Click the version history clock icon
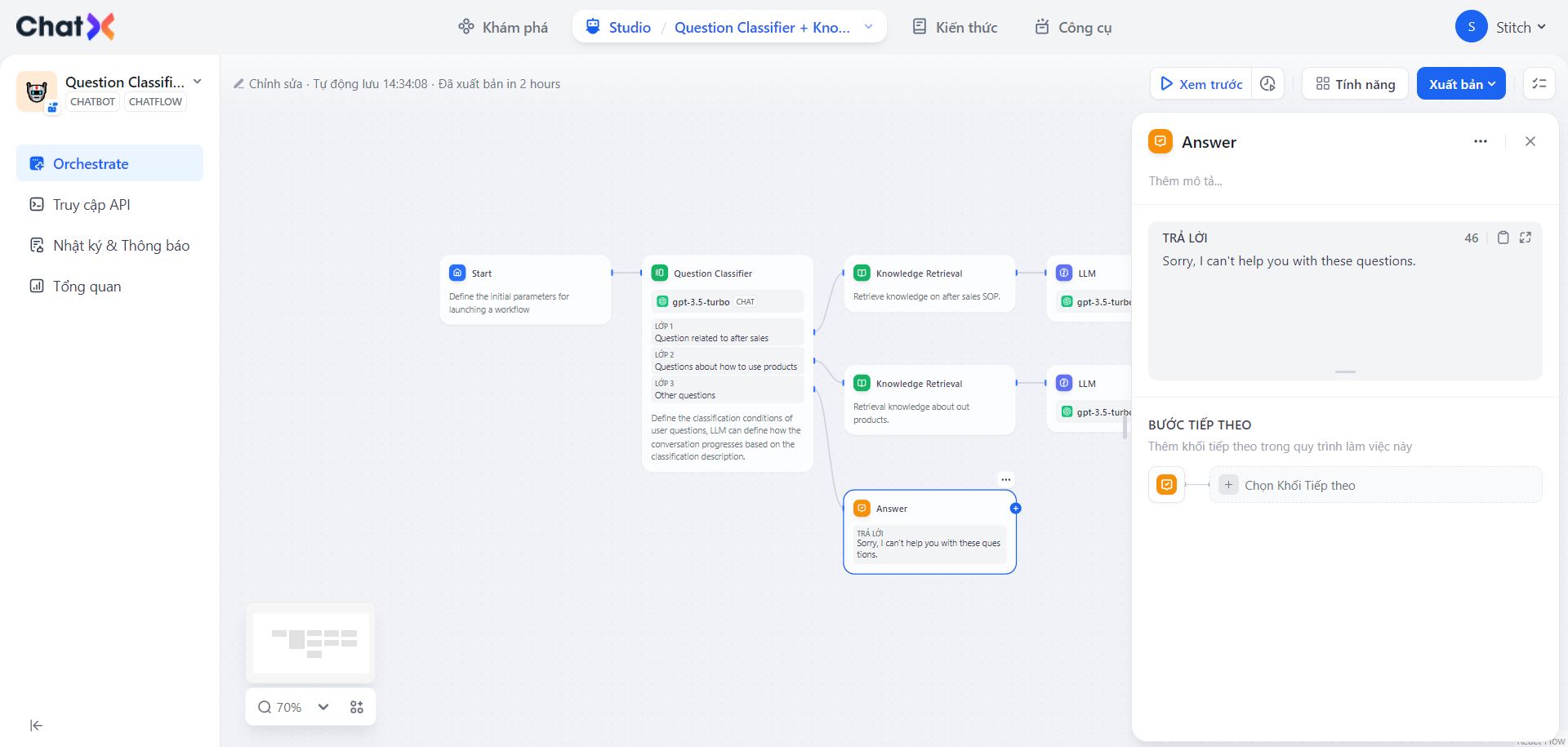 coord(1267,84)
